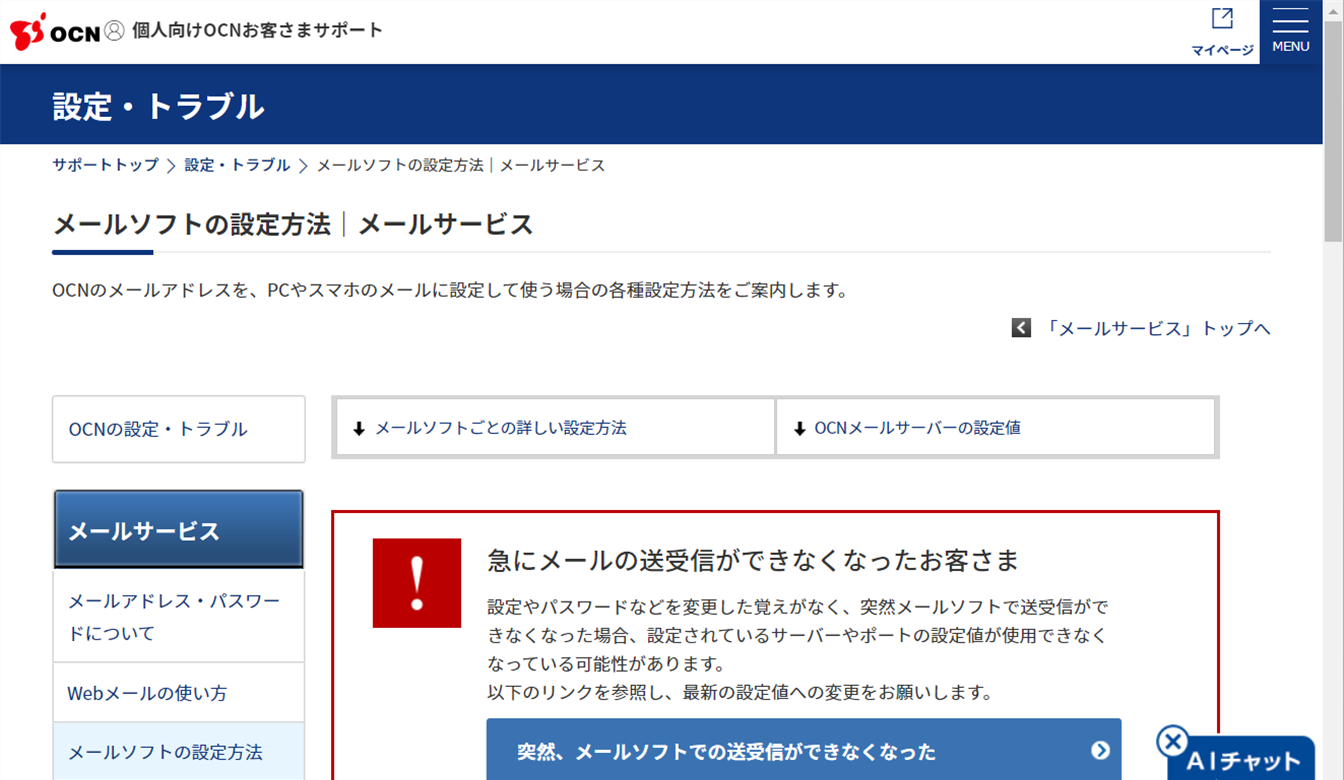Click the down arrow before OCNメールサーバーの設定値
Screen dimensions: 1344x780
click(799, 429)
